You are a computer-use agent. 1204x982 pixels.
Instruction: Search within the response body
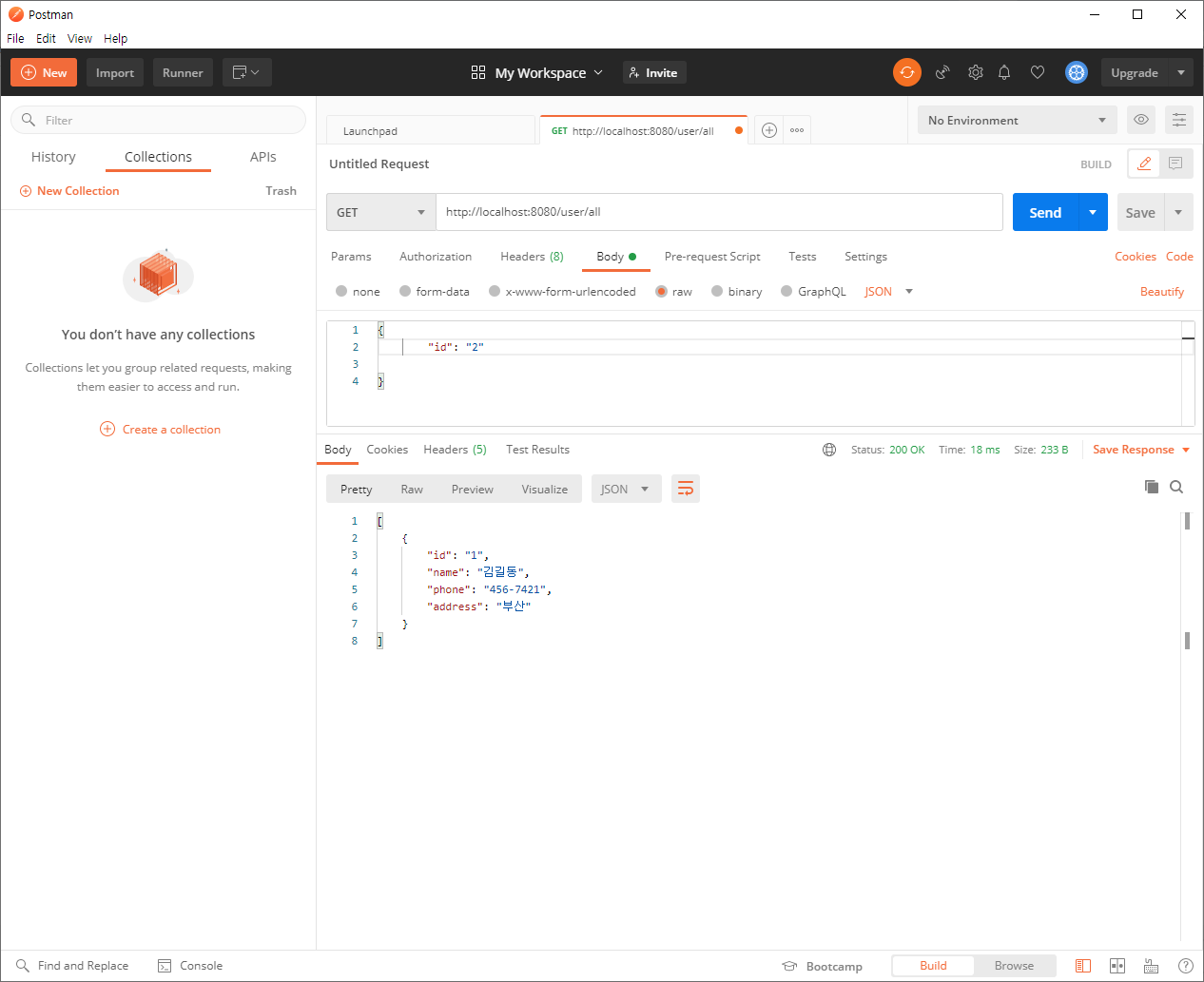pyautogui.click(x=1176, y=487)
